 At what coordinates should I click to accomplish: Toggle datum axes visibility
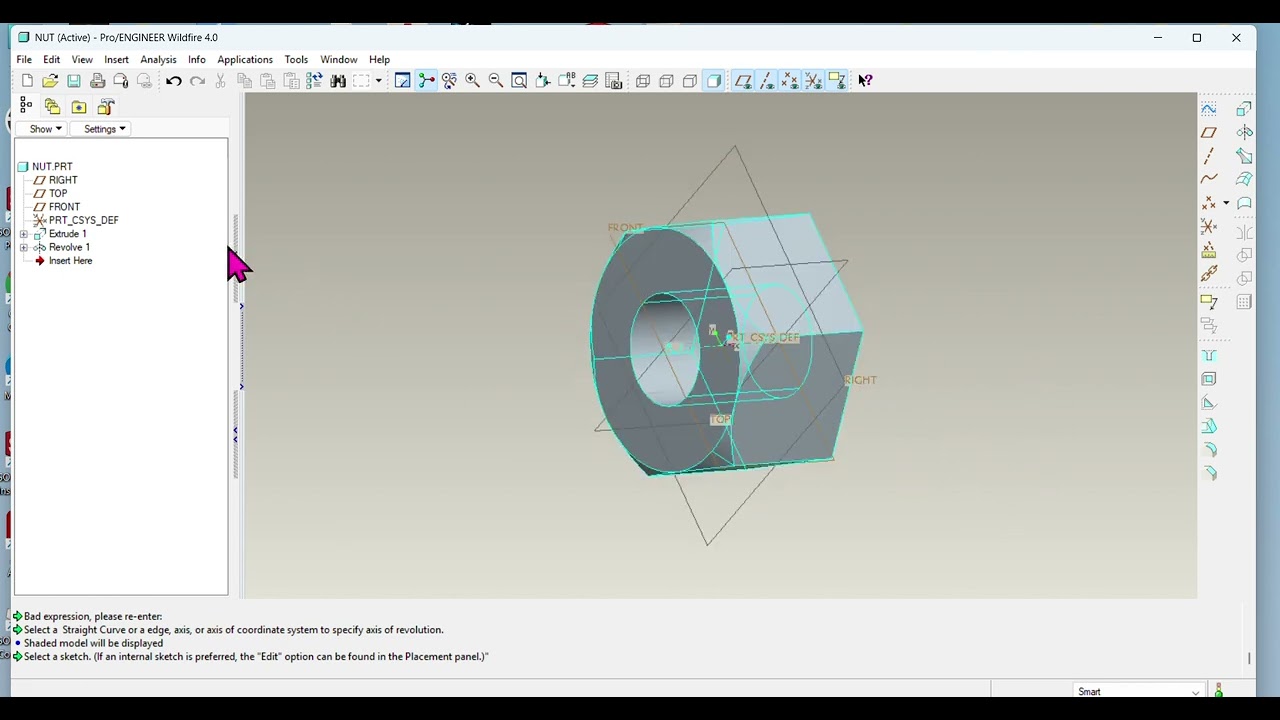point(767,81)
